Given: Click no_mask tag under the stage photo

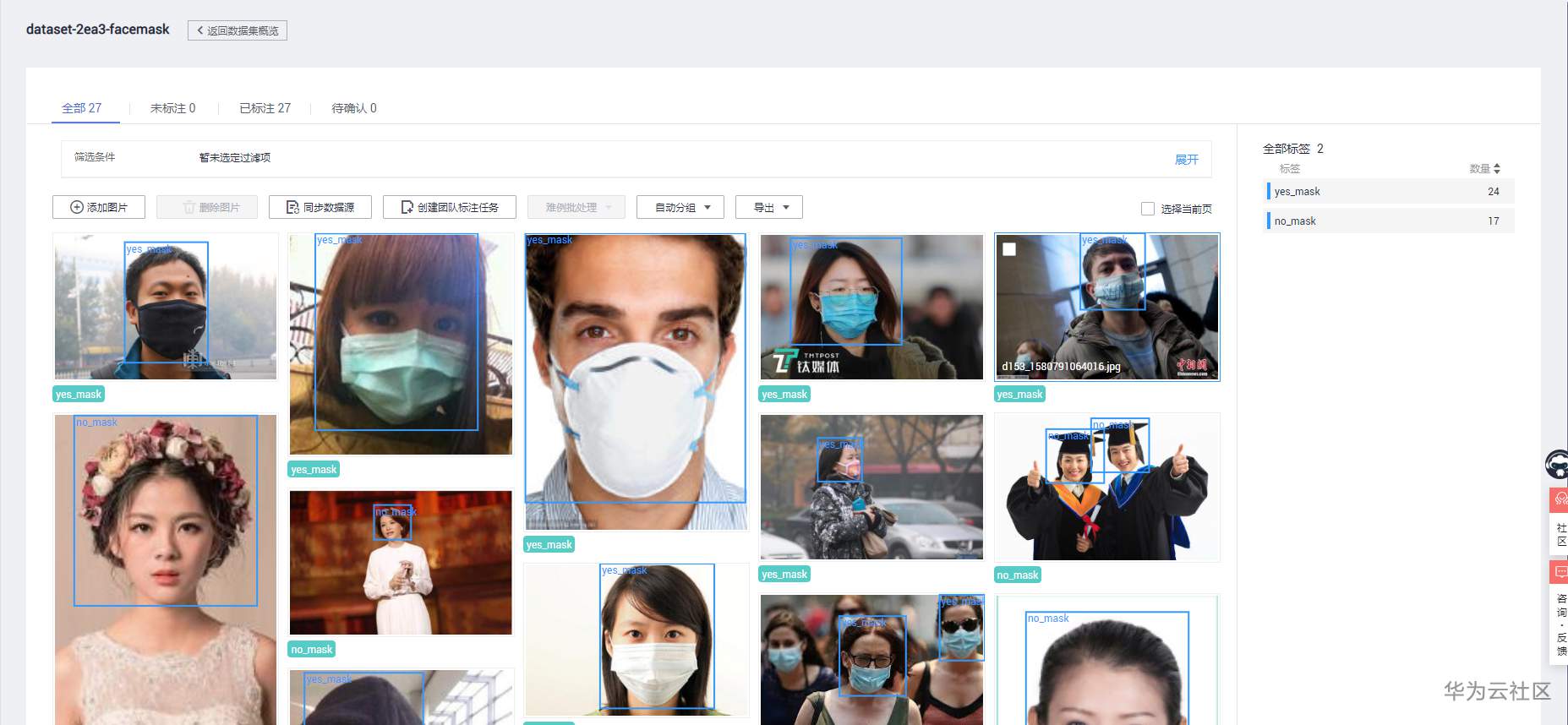Looking at the screenshot, I should tap(312, 650).
